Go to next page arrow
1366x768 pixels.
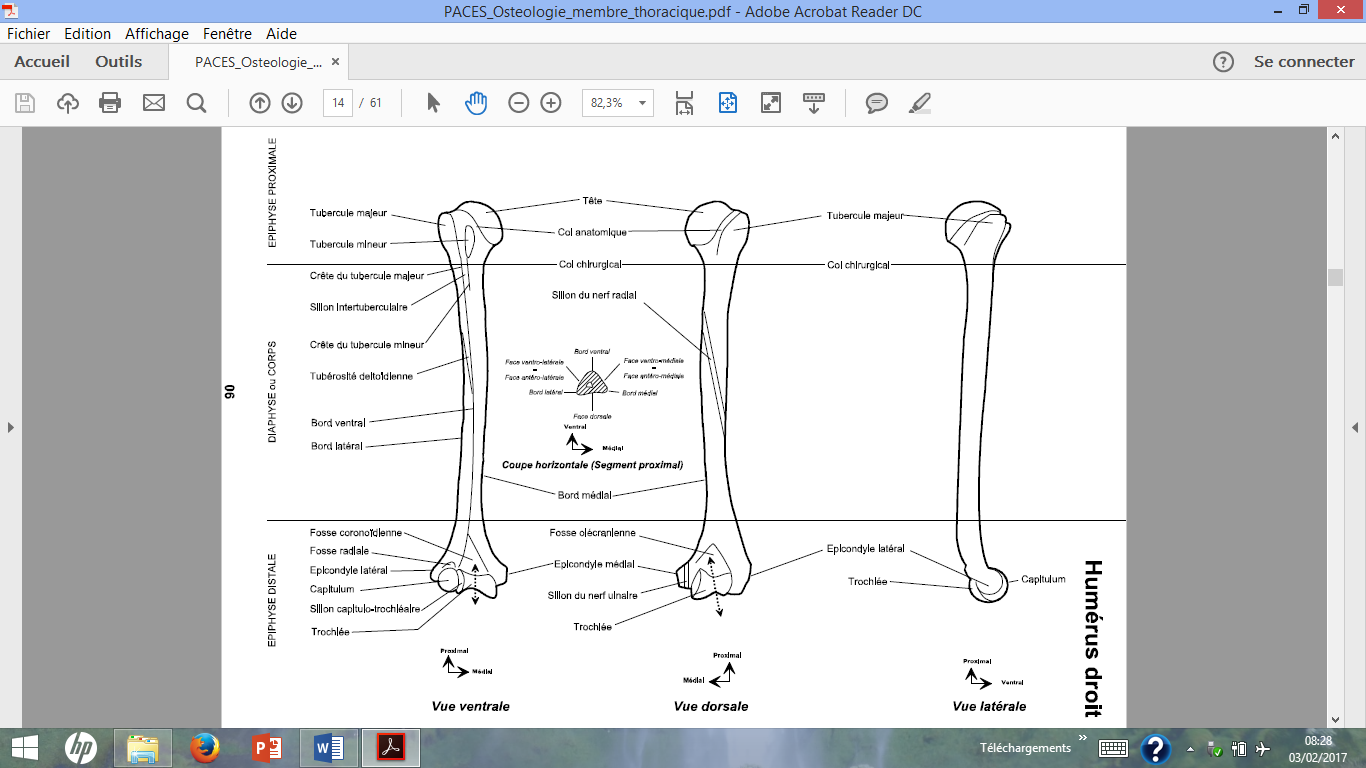coord(292,103)
